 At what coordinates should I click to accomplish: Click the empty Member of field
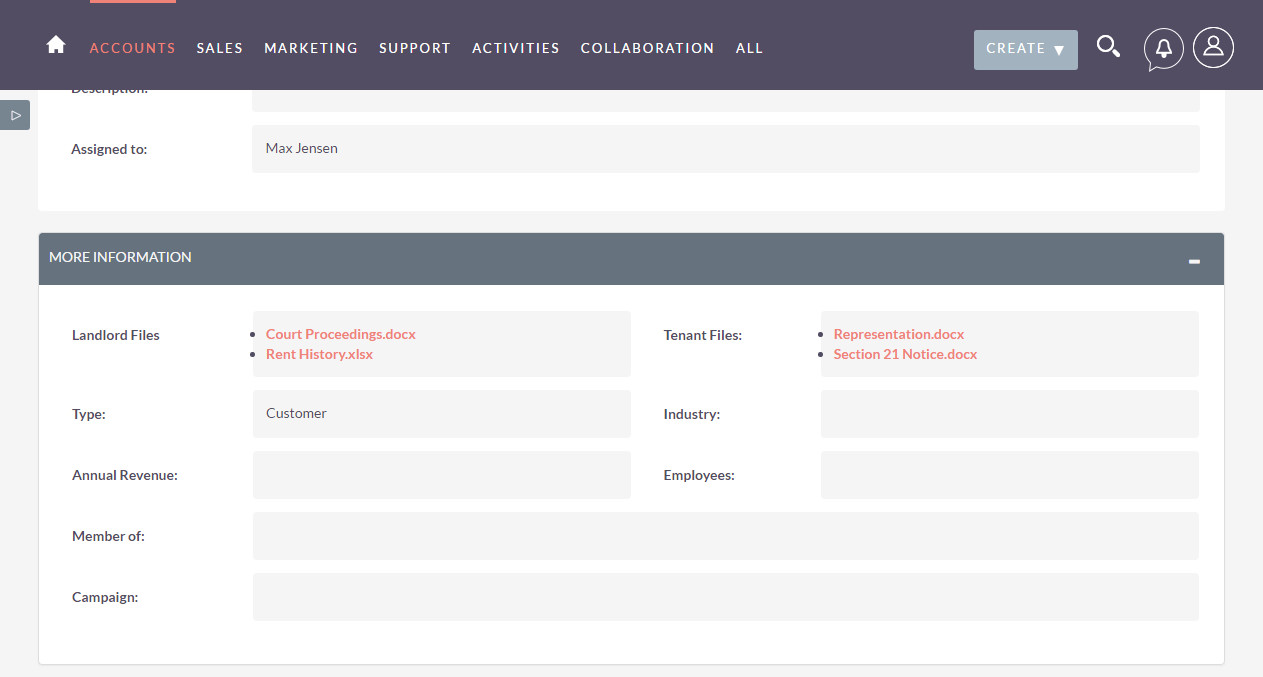point(726,536)
